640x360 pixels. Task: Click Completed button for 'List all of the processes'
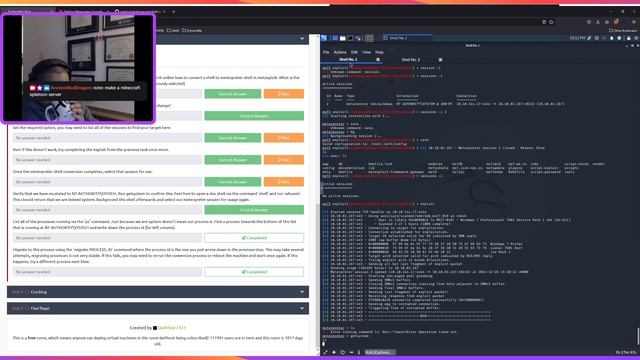[254, 238]
